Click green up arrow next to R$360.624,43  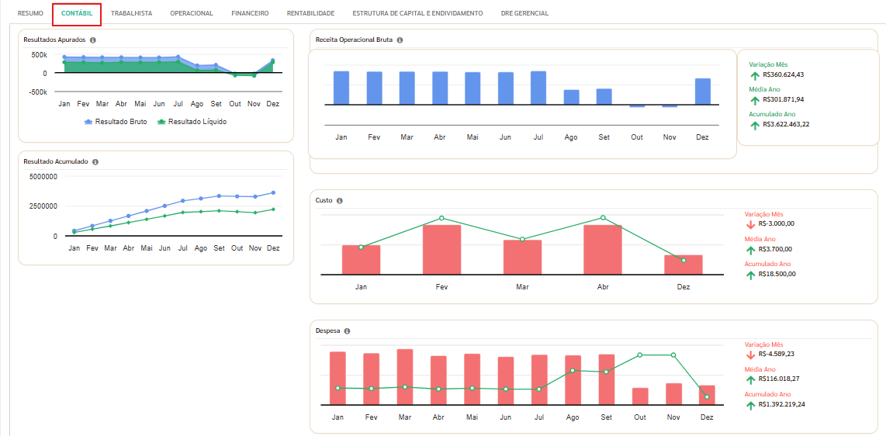click(755, 74)
